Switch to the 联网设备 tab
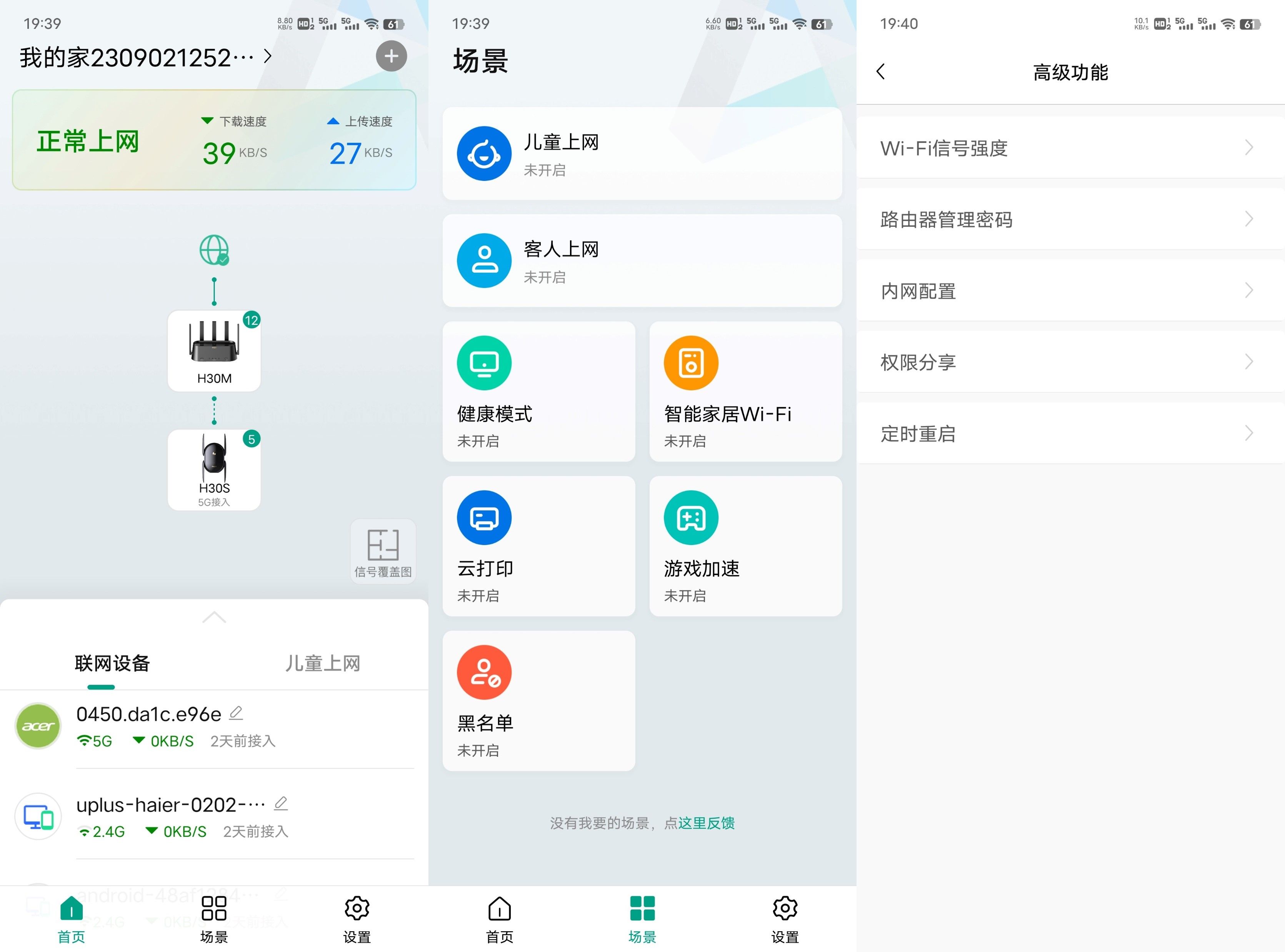Screen dimensions: 1285x952 pos(112,663)
